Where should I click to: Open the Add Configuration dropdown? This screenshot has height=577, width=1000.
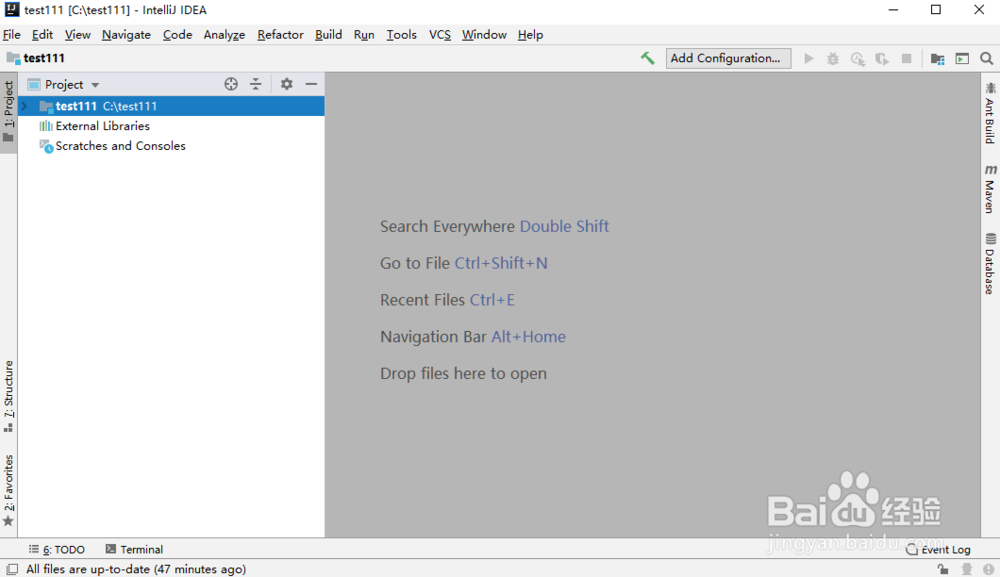tap(728, 58)
